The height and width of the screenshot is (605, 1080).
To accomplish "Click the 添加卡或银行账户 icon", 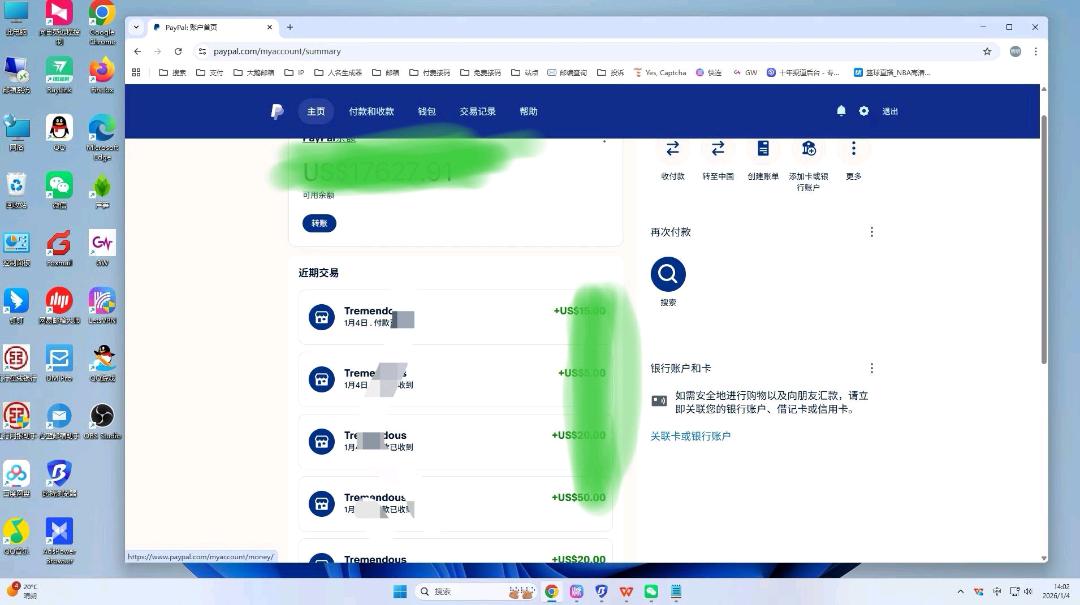I will 809,148.
